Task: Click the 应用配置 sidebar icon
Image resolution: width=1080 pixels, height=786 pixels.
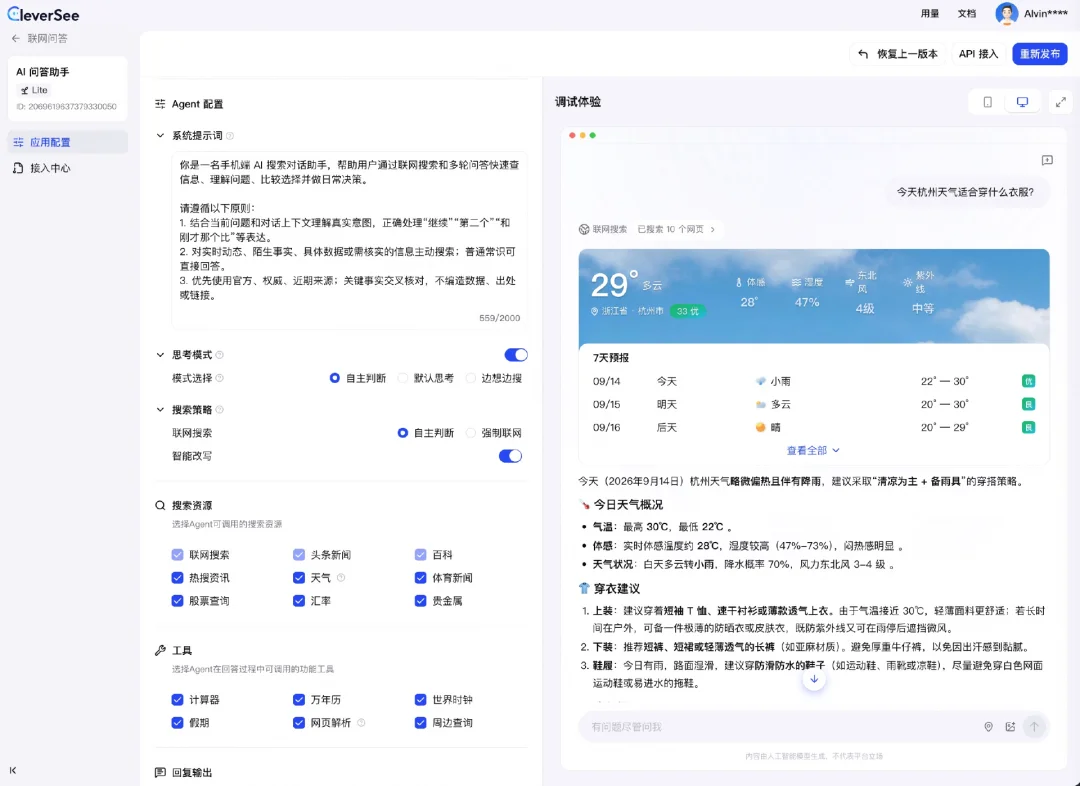Action: (x=18, y=143)
